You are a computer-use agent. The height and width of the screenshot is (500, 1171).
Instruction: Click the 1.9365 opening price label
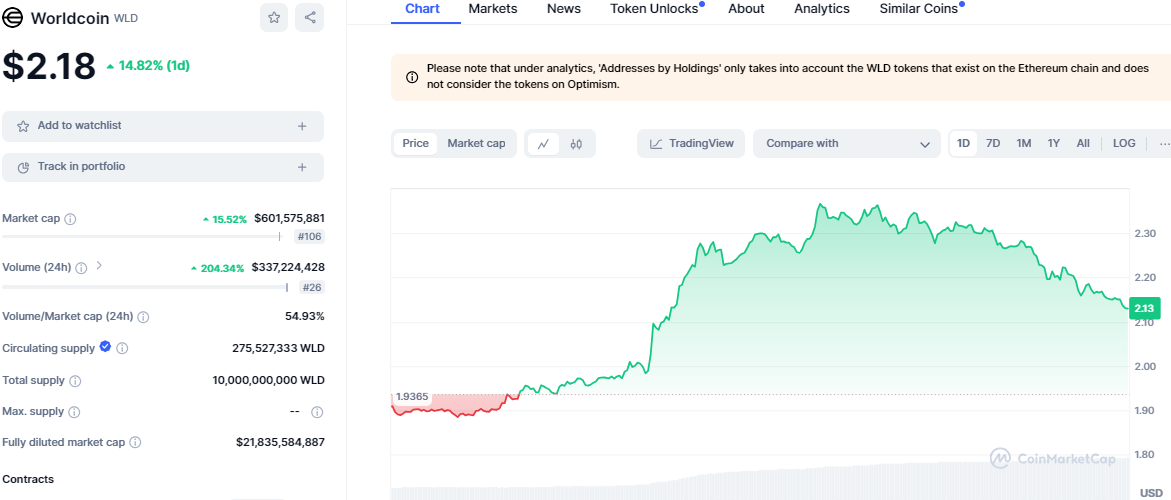411,397
